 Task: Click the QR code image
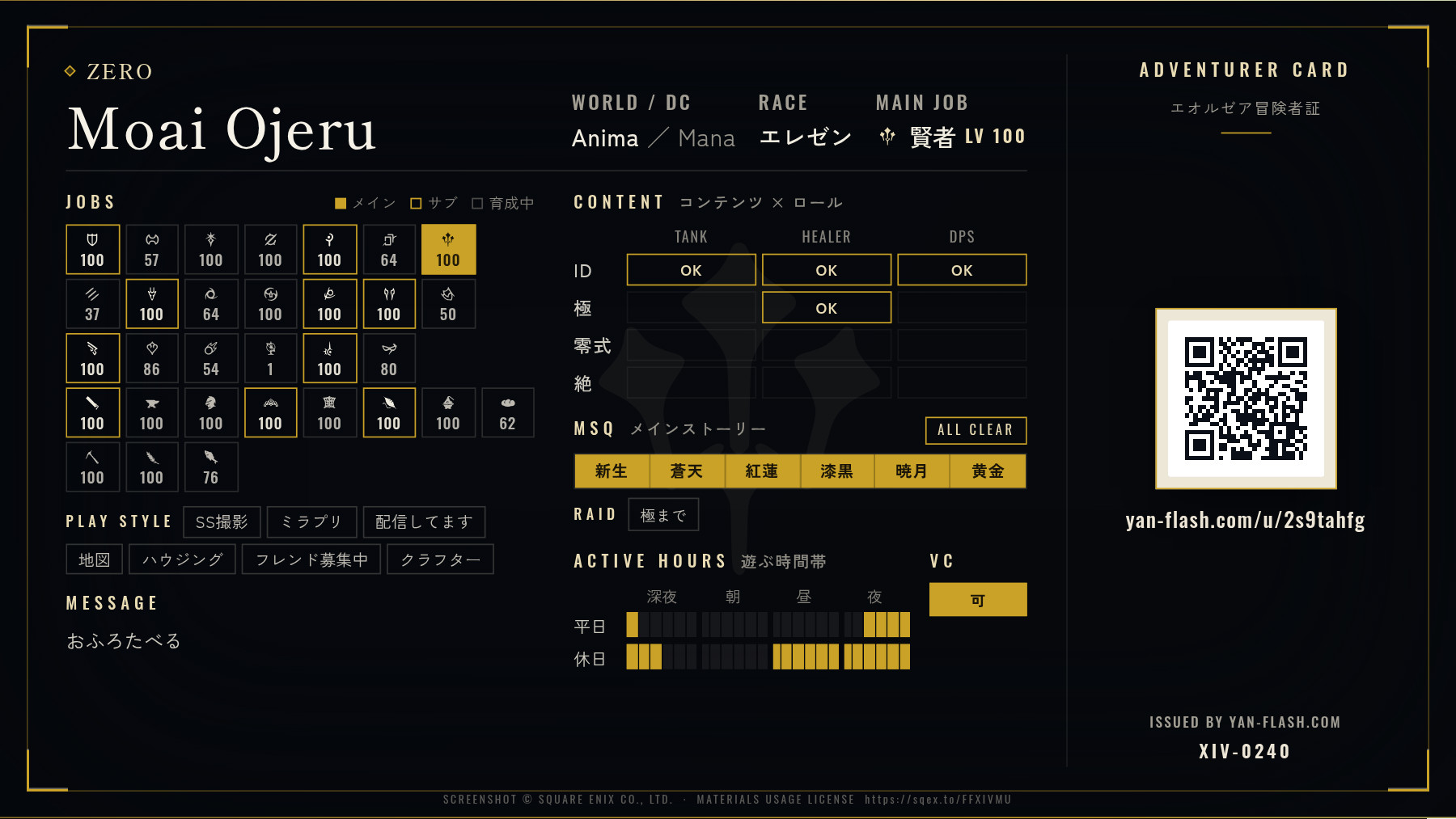(x=1246, y=399)
